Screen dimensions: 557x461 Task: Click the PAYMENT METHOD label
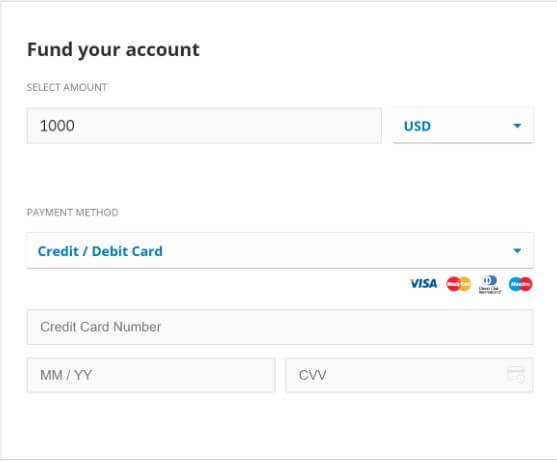click(72, 212)
